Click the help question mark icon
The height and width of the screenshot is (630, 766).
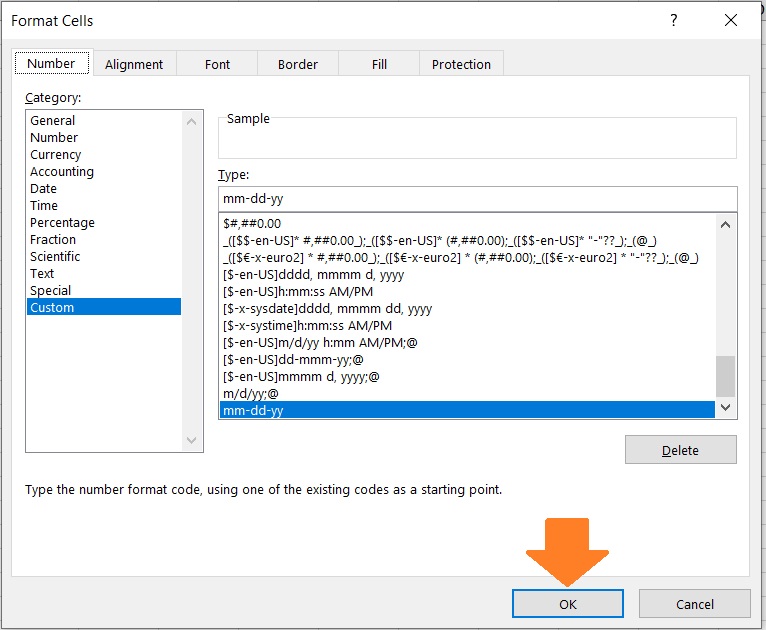[674, 21]
